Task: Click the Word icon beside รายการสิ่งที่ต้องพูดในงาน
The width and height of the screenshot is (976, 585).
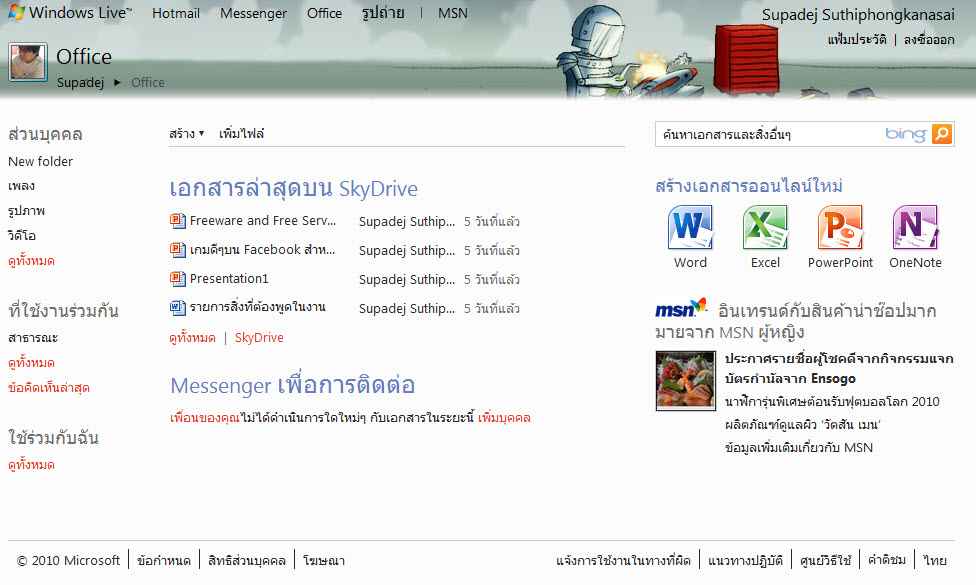Action: click(178, 308)
